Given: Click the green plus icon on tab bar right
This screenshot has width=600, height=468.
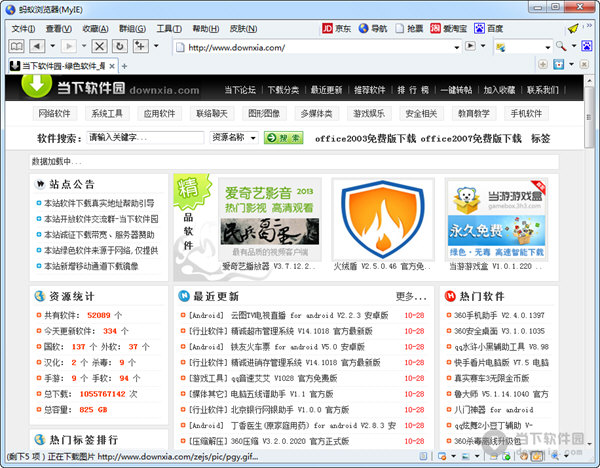Looking at the screenshot, I should click(543, 64).
